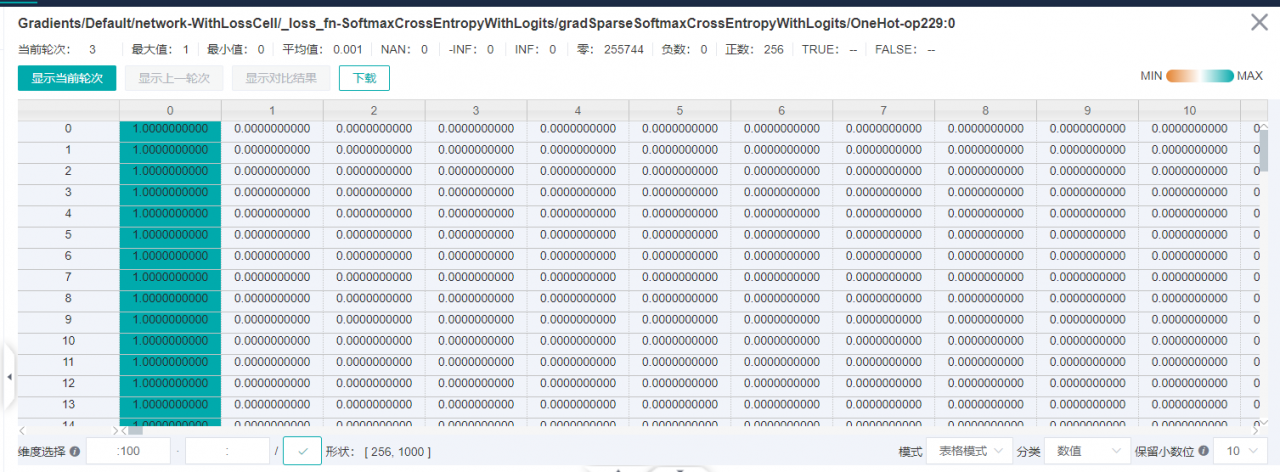Click column header 3
Screen dimensions: 1280x472
pos(476,110)
